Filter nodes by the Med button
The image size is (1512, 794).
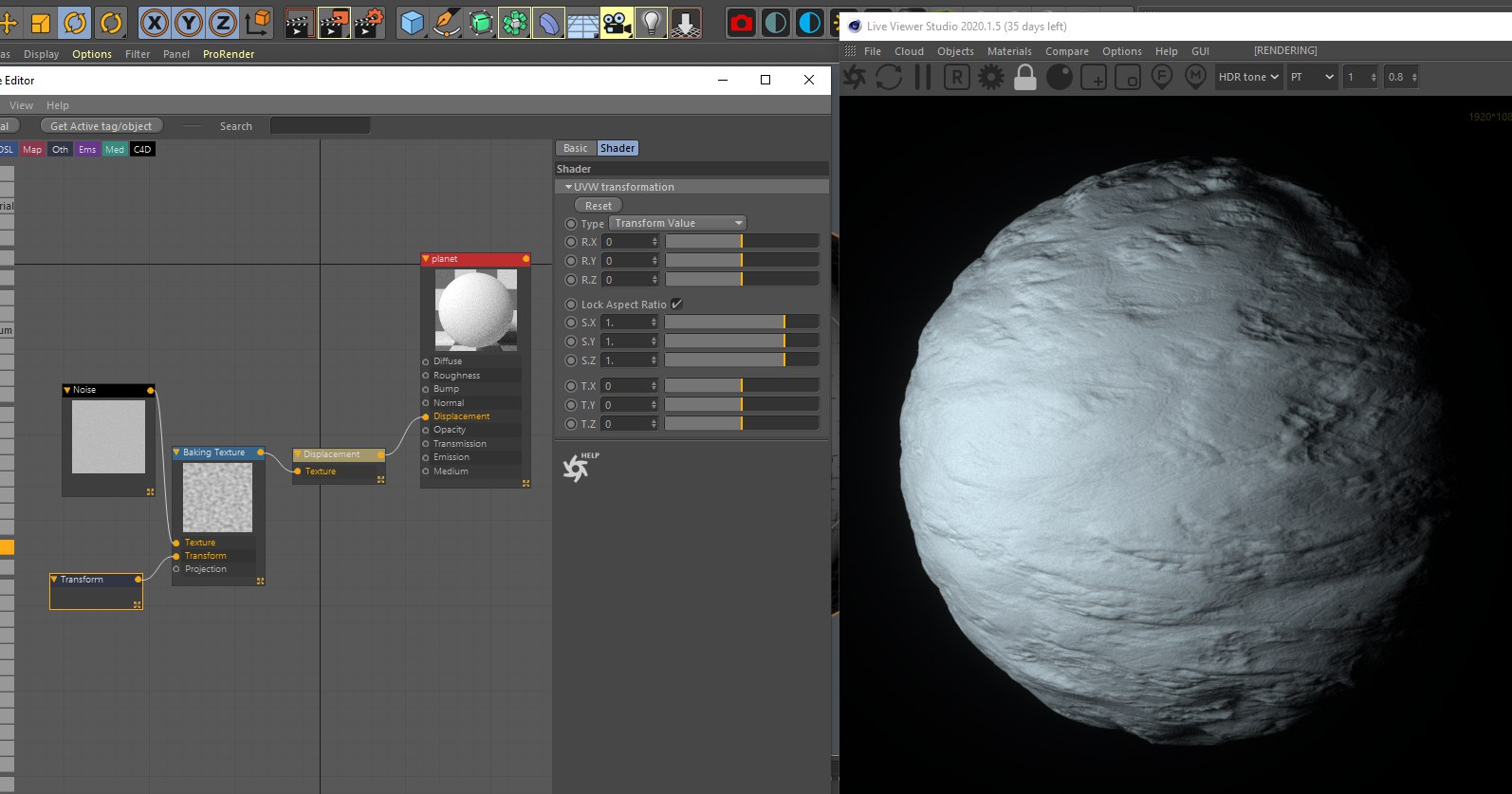[x=115, y=150]
